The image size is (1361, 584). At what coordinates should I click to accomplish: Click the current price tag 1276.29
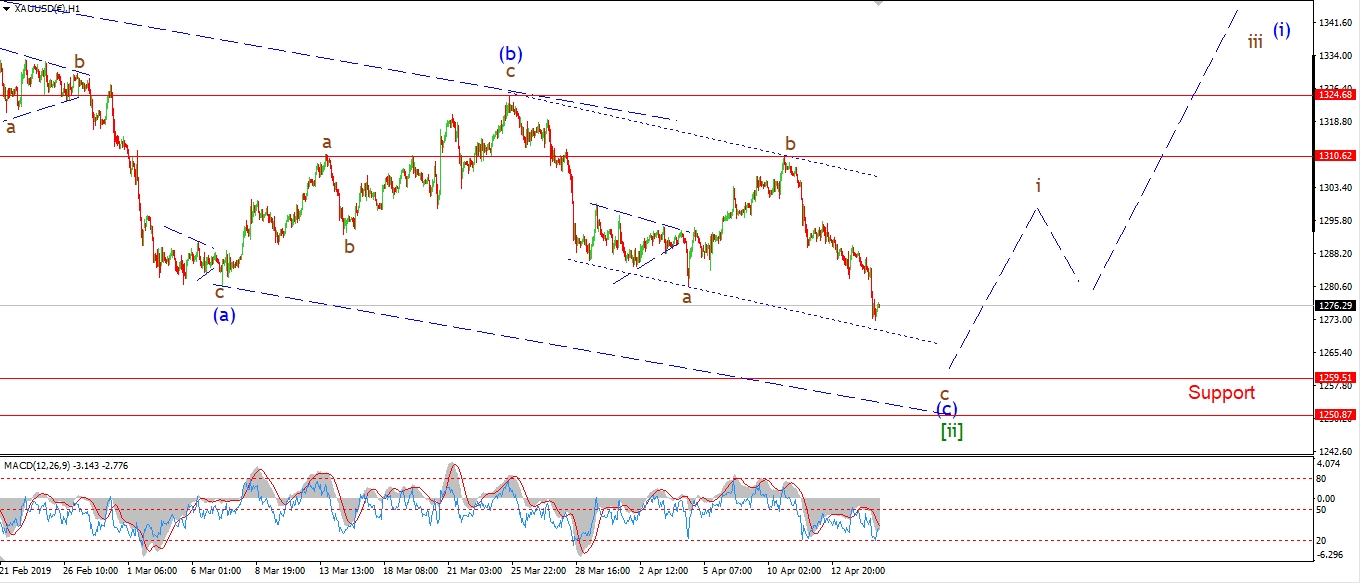click(x=1336, y=305)
